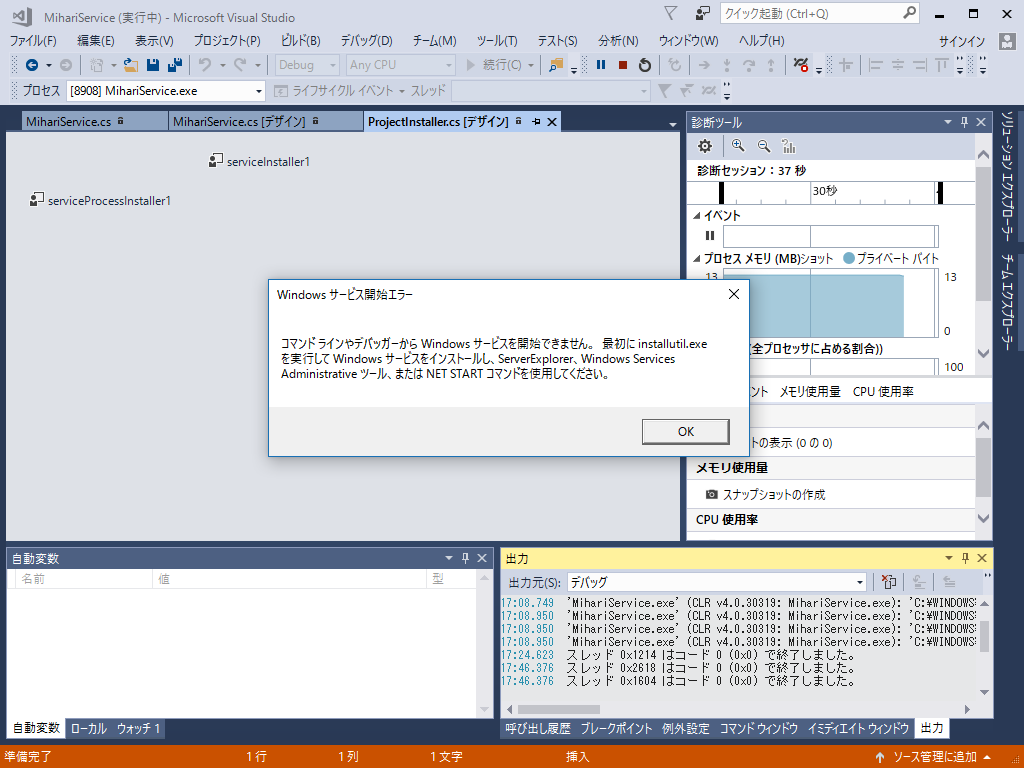Click サインイン link
This screenshot has height=768, width=1024.
click(x=962, y=42)
